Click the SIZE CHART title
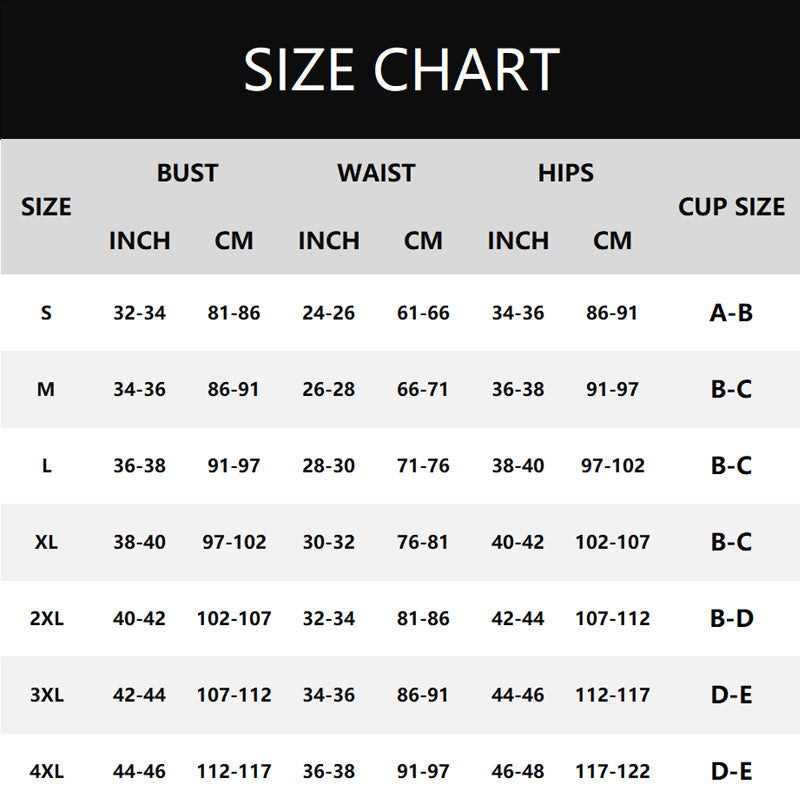Viewport: 800px width, 800px height. click(x=402, y=69)
